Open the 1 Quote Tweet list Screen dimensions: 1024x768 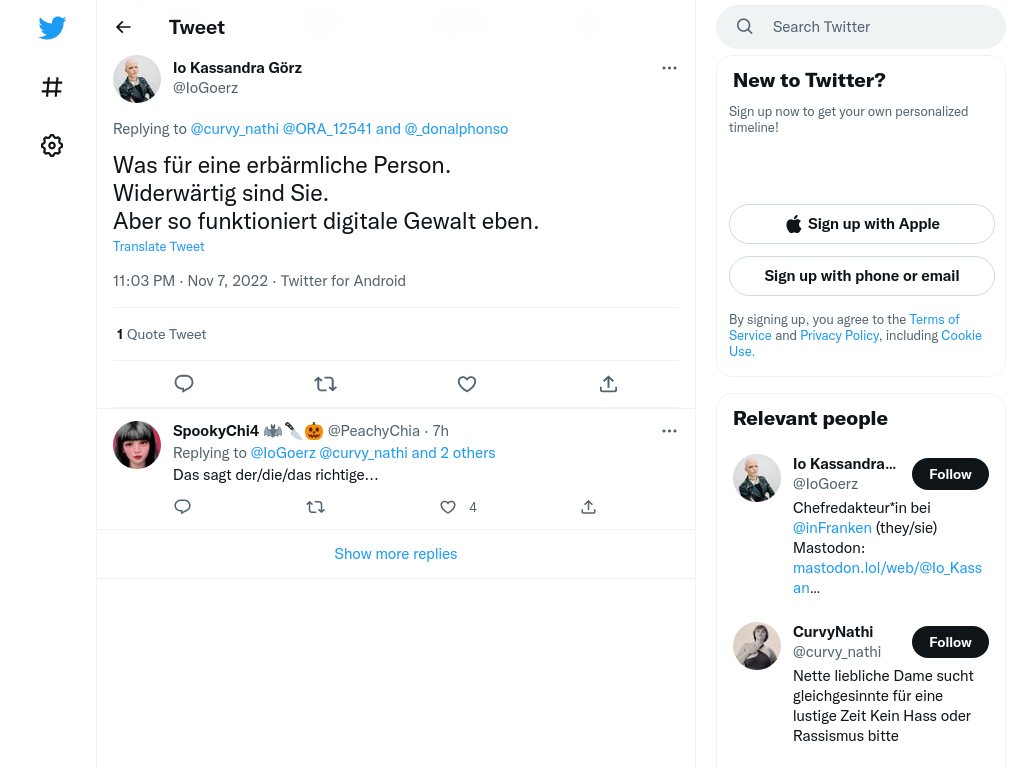161,334
